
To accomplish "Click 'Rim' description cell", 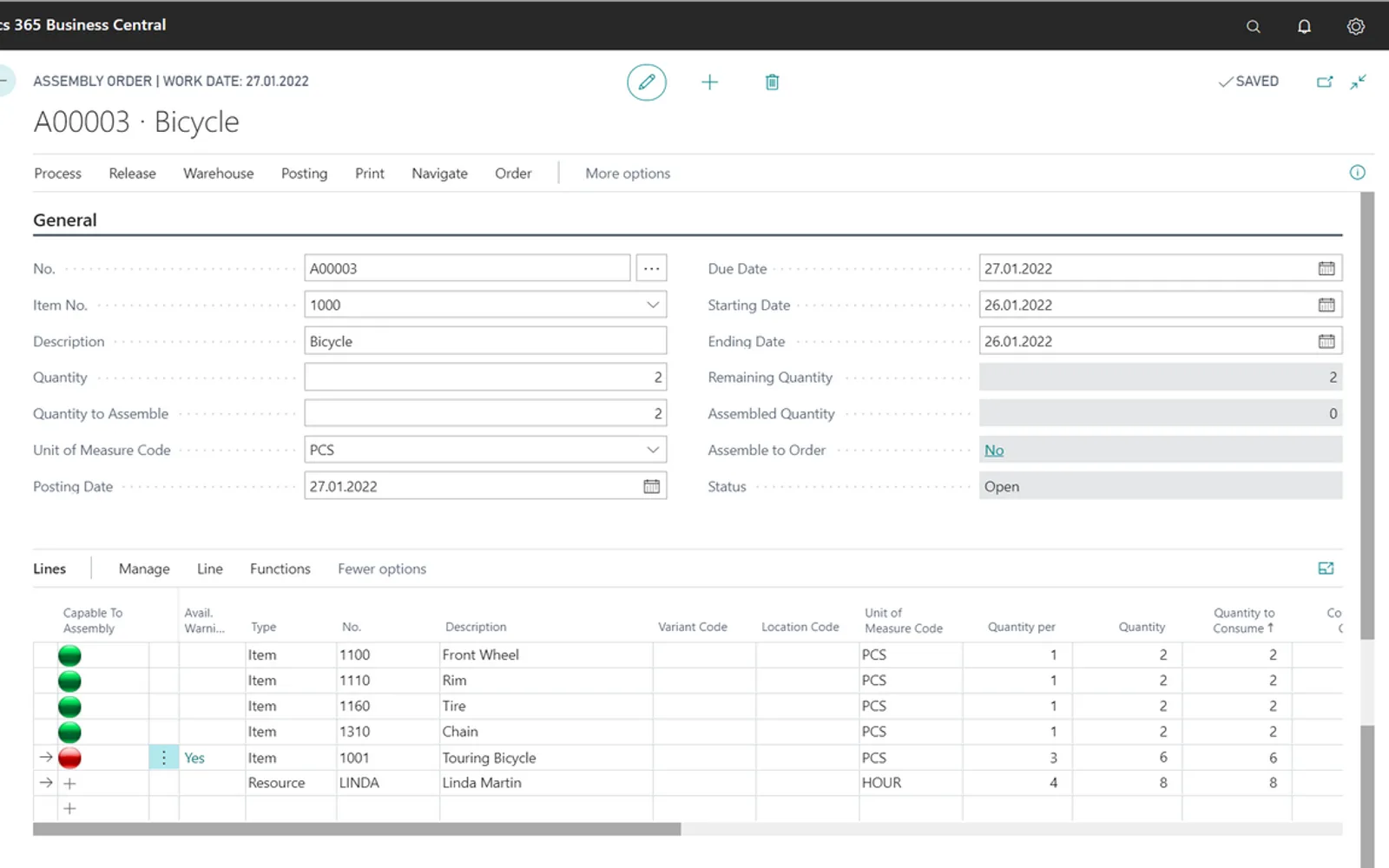I will [x=546, y=681].
